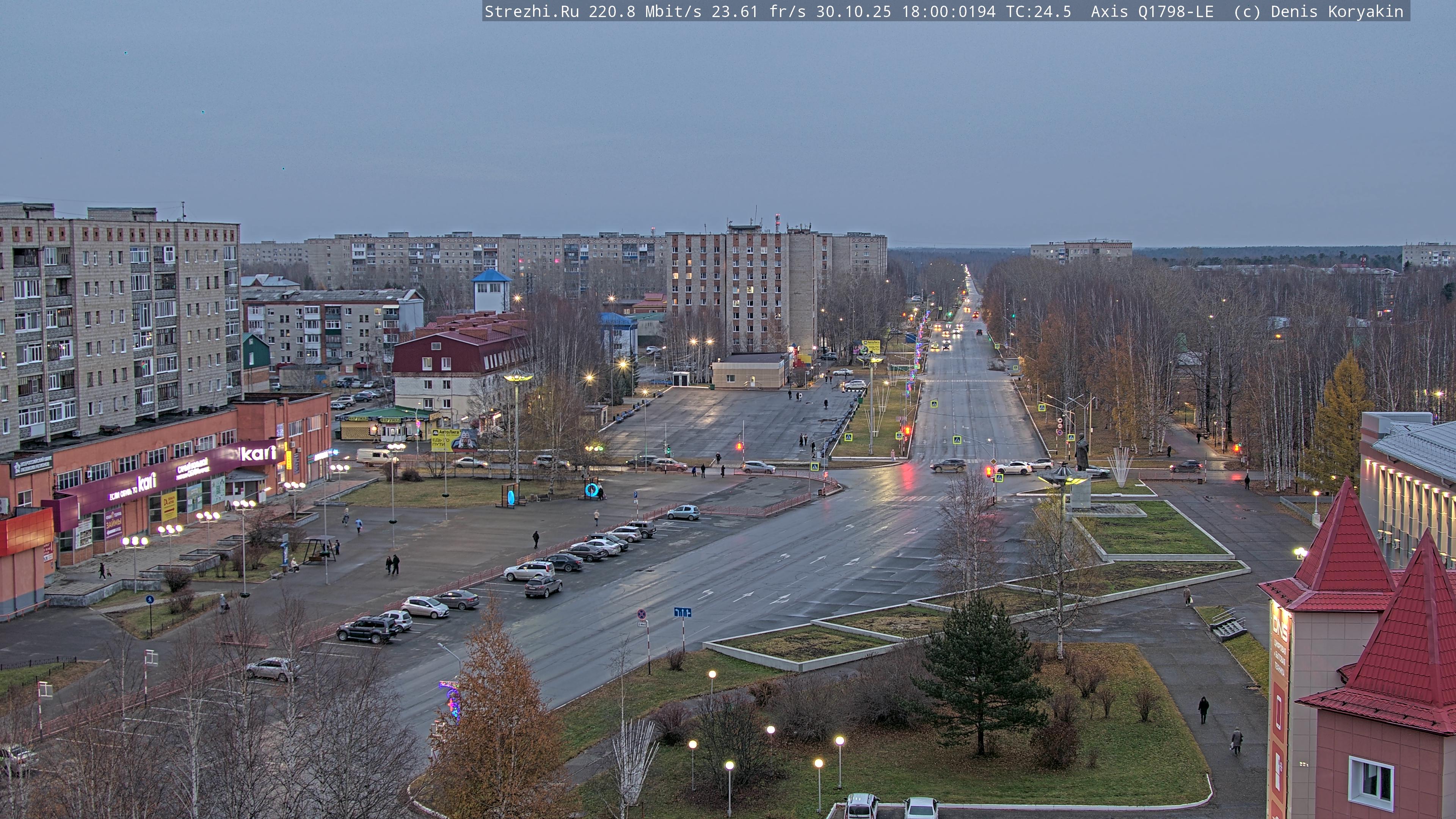Click the blue parking P sign
This screenshot has width=1456, height=819.
(636, 494)
